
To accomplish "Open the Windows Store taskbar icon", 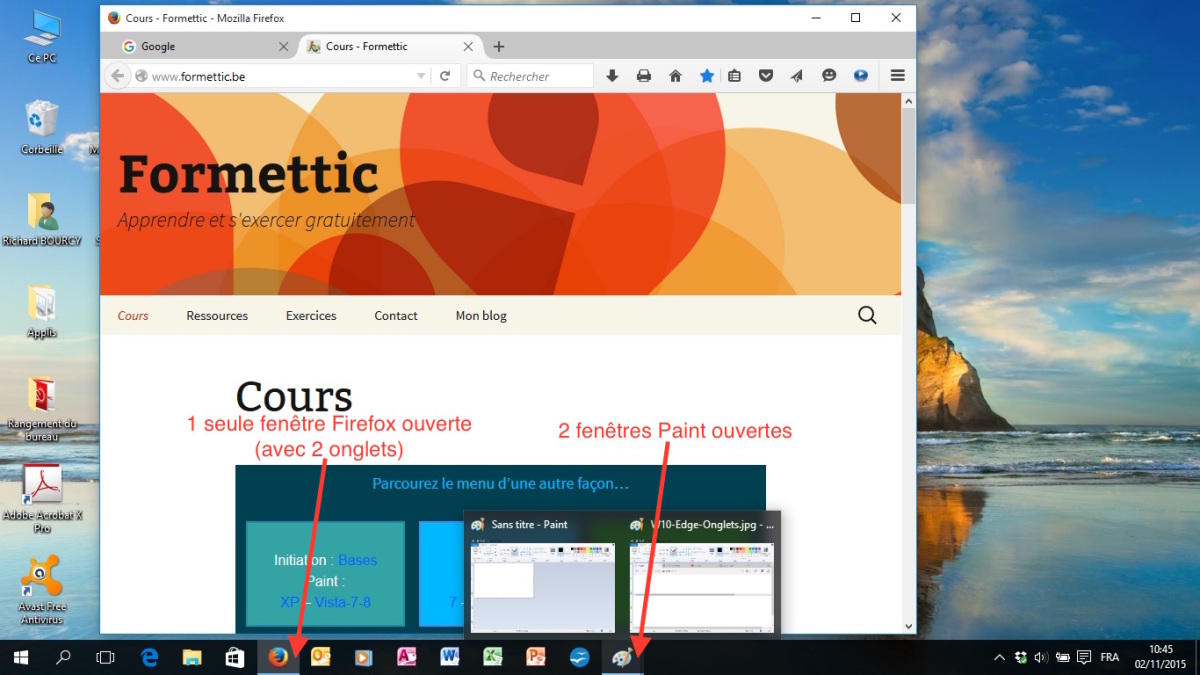I will point(235,657).
